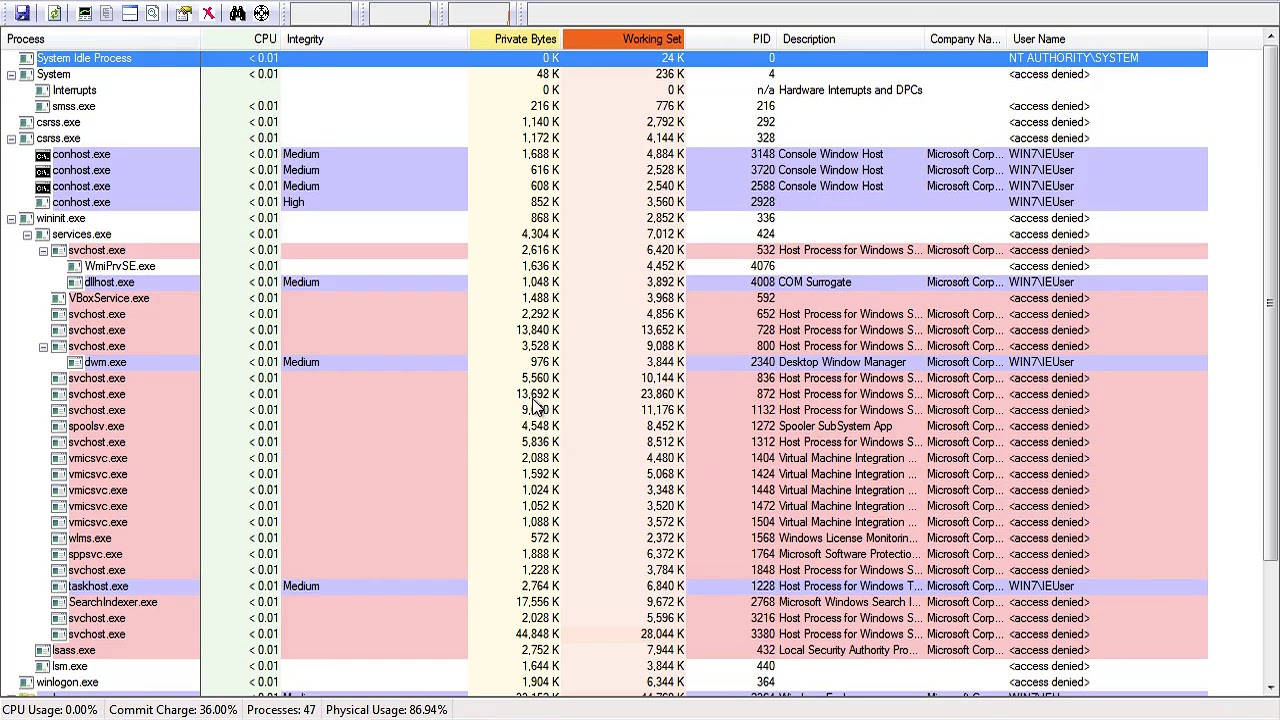Click the Refresh Now toolbar icon

(x=55, y=13)
